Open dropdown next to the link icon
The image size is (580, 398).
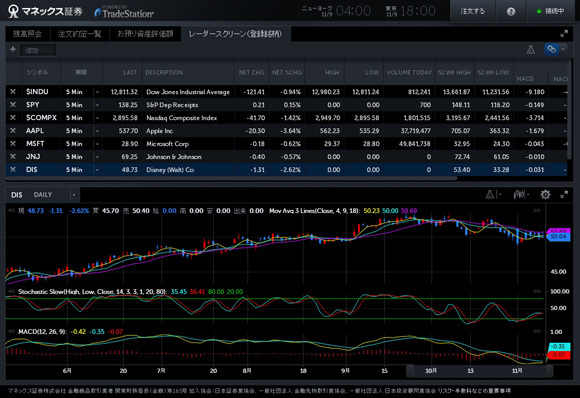563,49
